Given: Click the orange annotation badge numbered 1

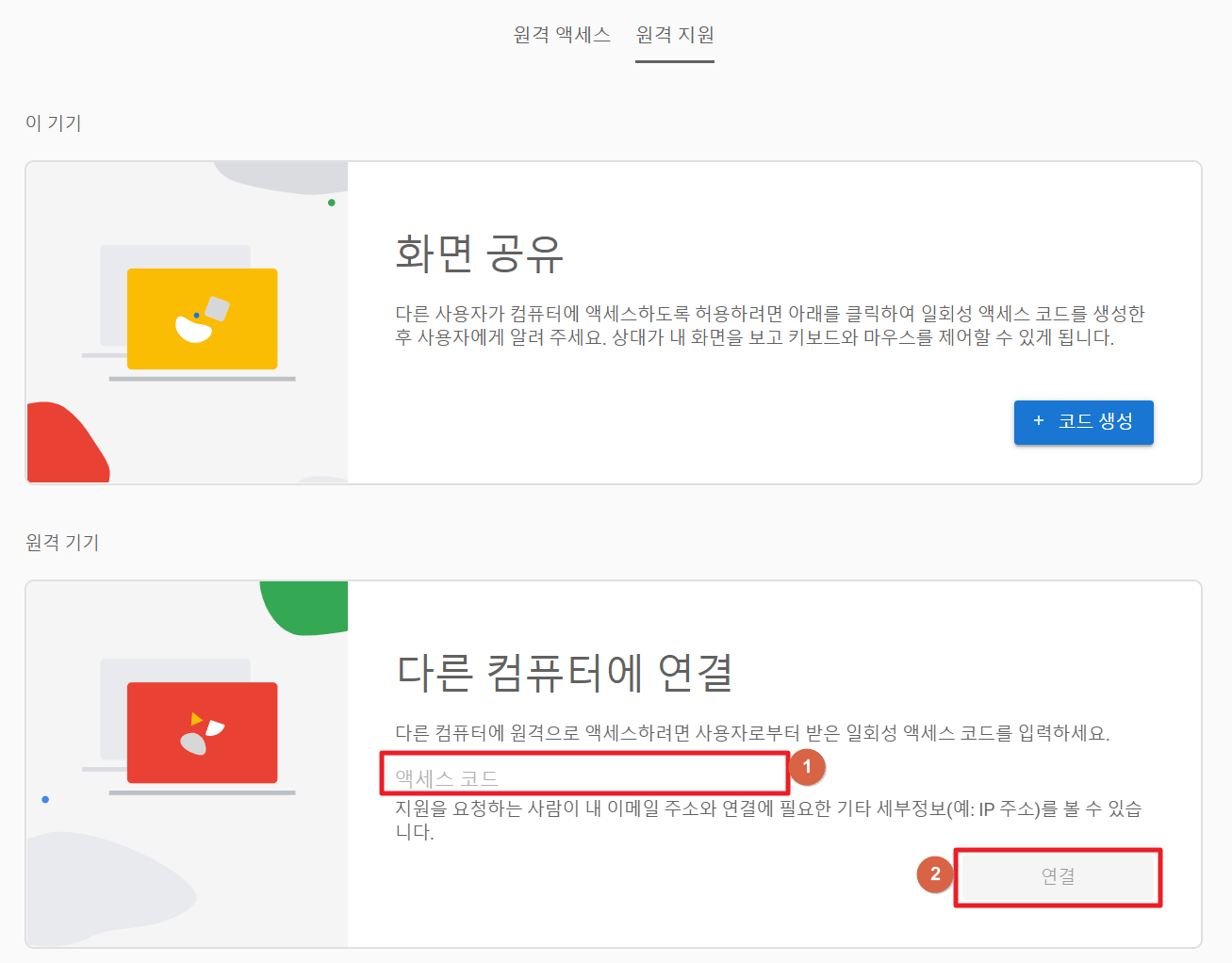Looking at the screenshot, I should [808, 768].
